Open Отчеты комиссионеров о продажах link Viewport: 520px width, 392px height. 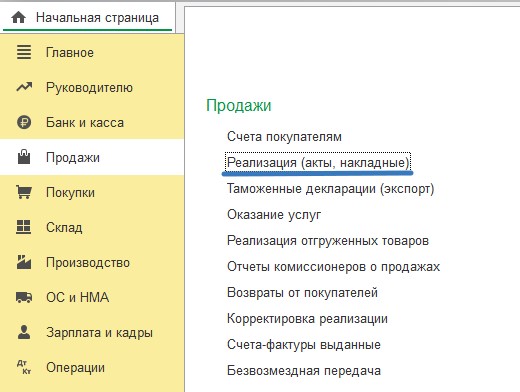pyautogui.click(x=334, y=267)
